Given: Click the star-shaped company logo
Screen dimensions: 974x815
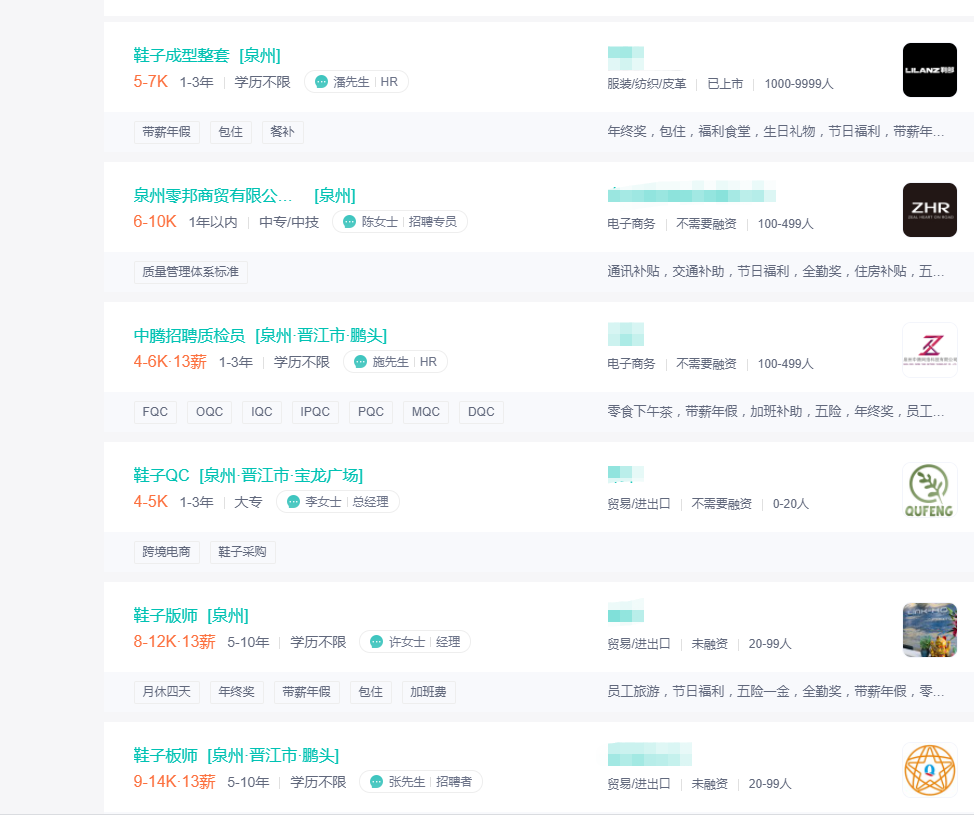Looking at the screenshot, I should point(929,770).
